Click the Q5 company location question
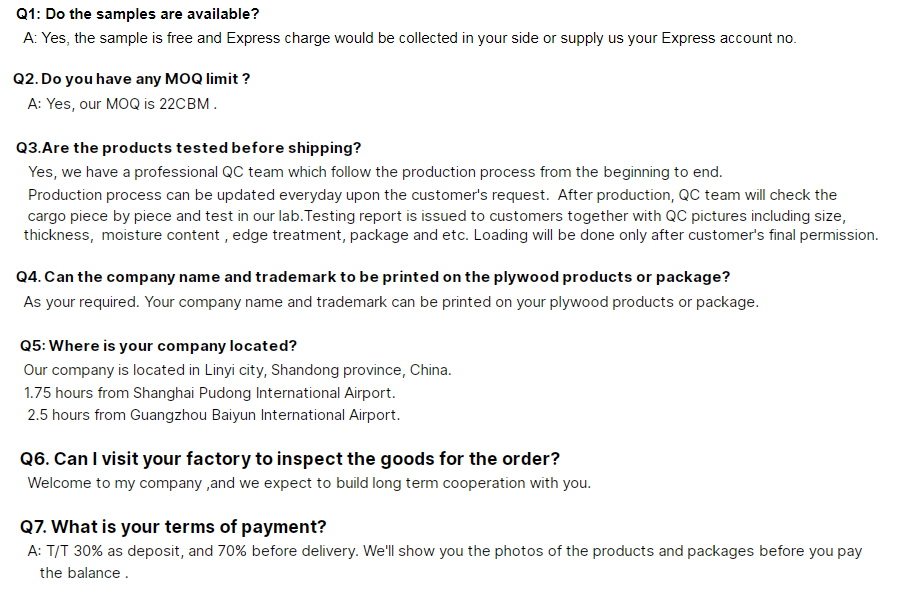 pyautogui.click(x=158, y=346)
